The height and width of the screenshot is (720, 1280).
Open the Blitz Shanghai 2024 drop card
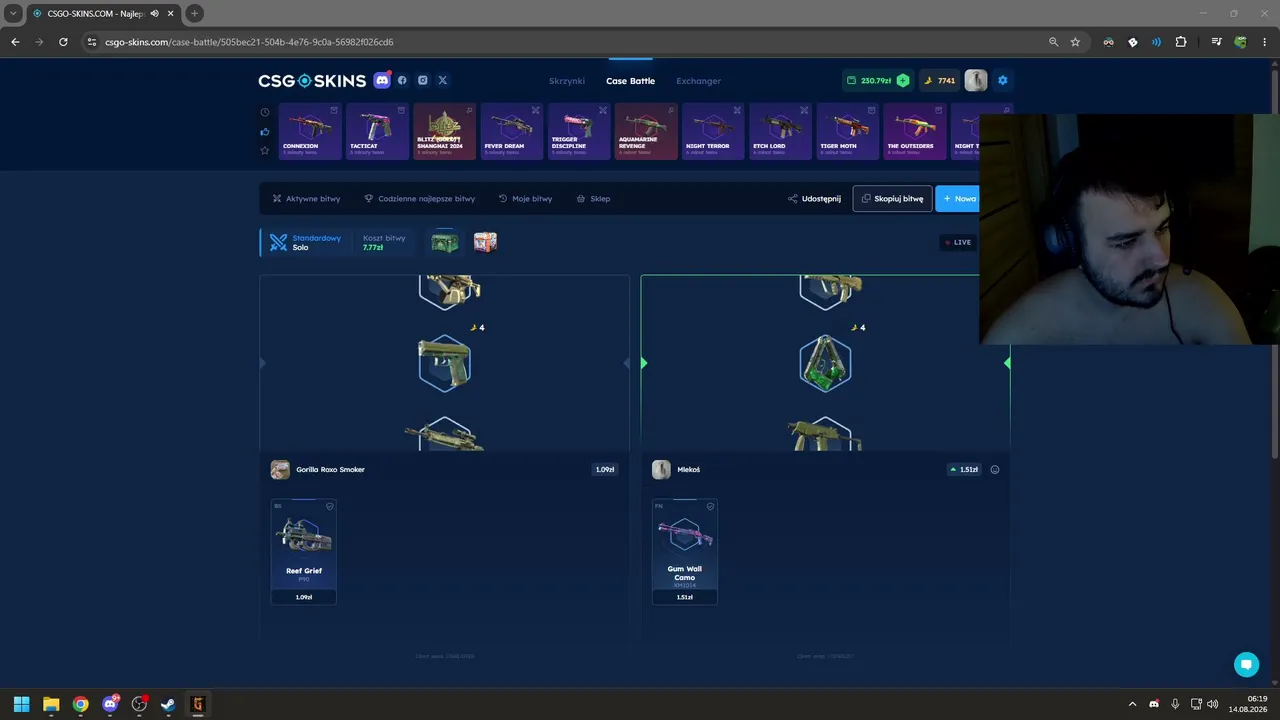pyautogui.click(x=444, y=131)
